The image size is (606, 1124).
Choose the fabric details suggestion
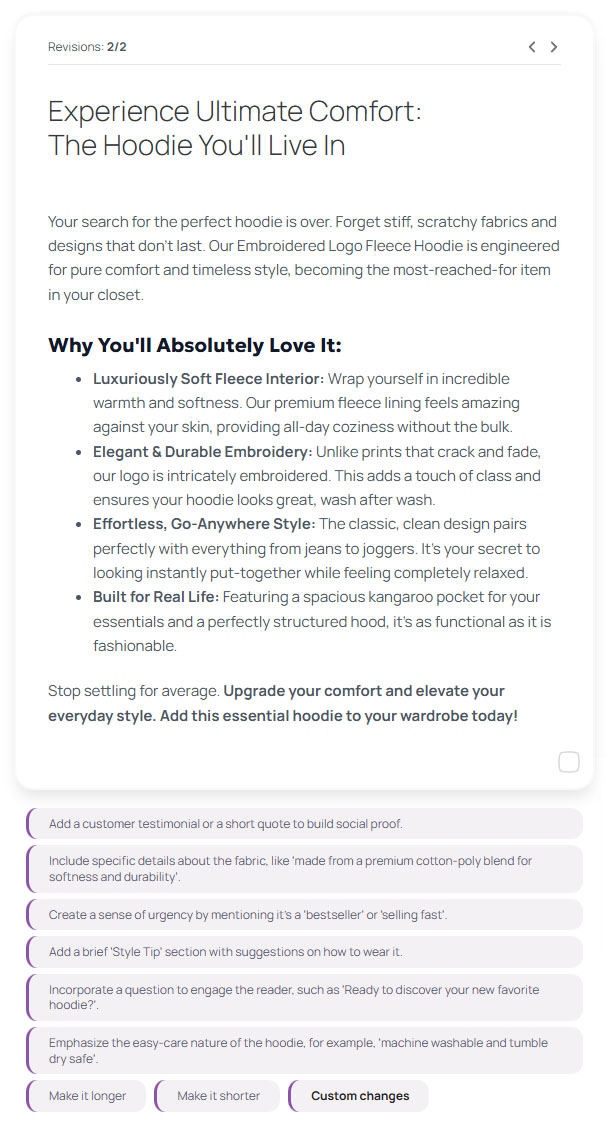coord(304,869)
